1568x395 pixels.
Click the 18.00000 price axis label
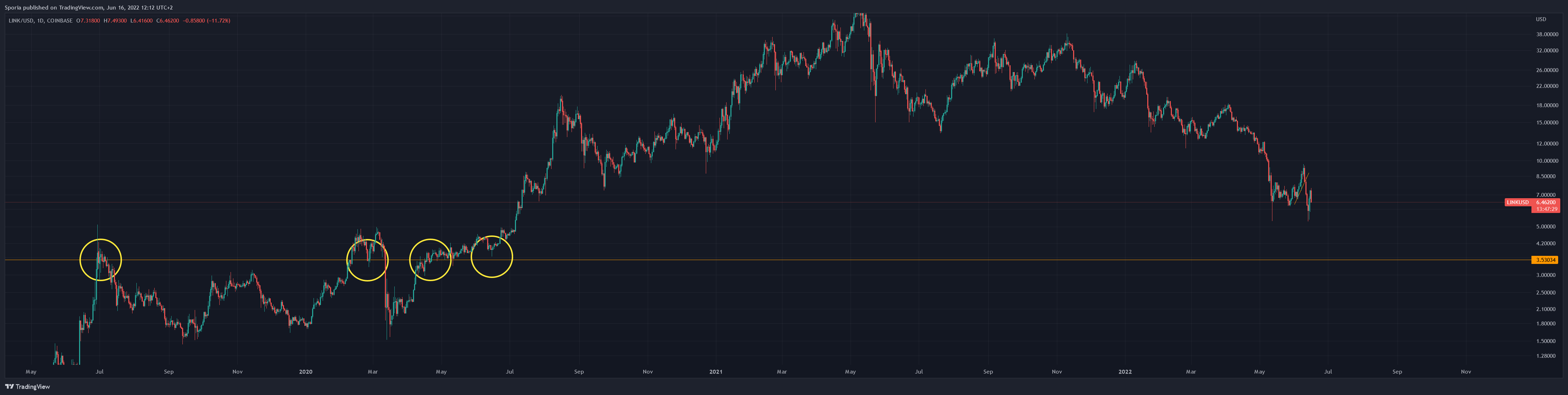click(1547, 105)
